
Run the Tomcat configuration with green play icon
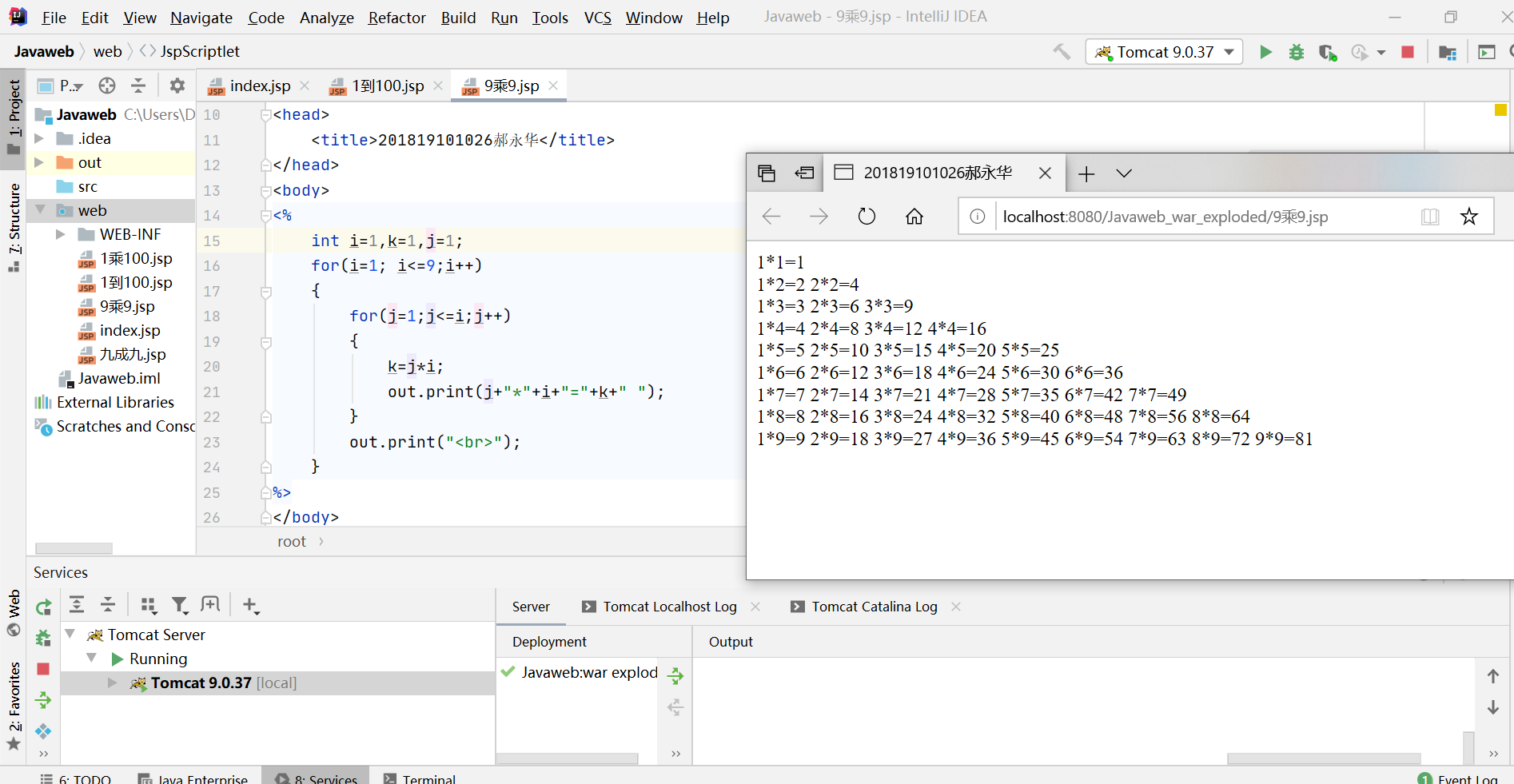pyautogui.click(x=1265, y=52)
